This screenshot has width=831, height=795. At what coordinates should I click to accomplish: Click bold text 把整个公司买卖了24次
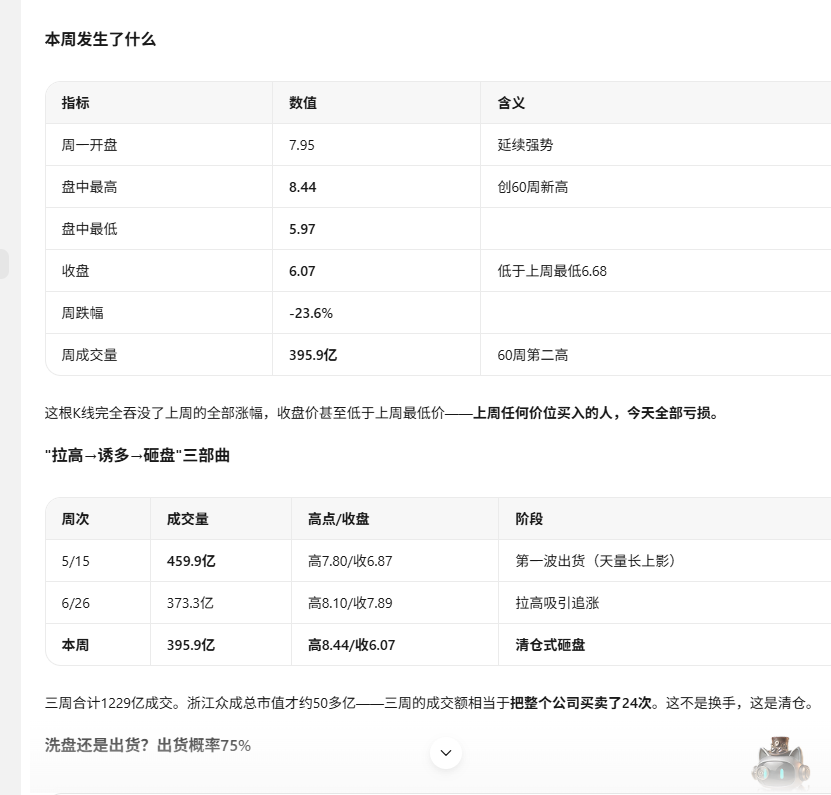tap(580, 703)
